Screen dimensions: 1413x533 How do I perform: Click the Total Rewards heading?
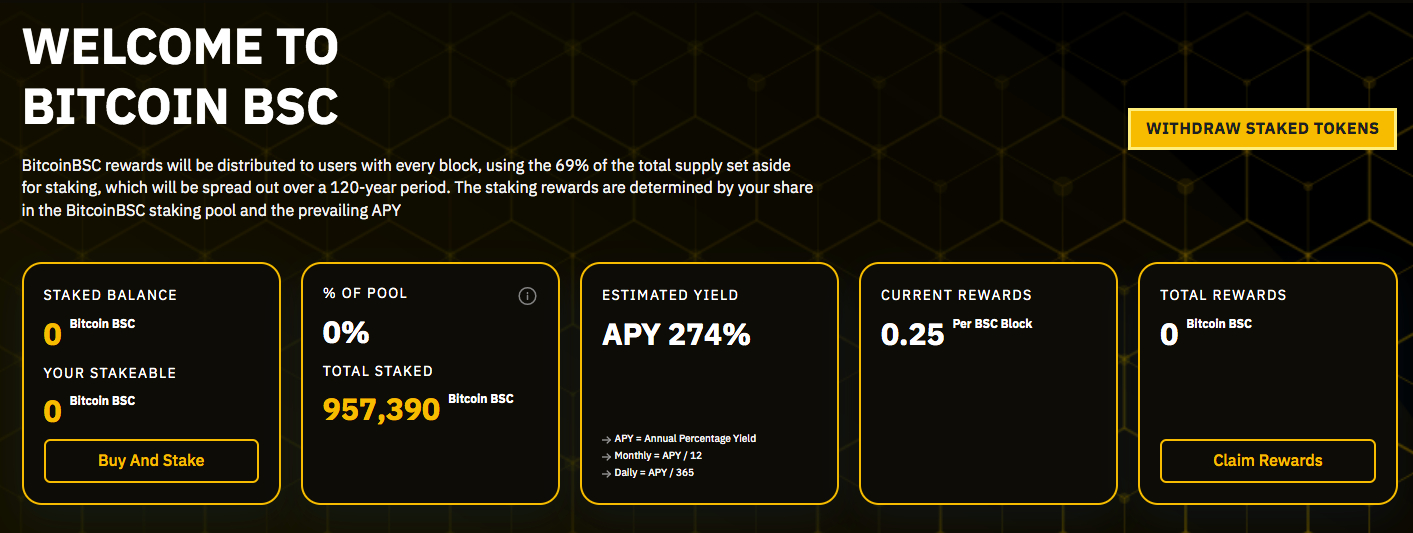[1223, 295]
